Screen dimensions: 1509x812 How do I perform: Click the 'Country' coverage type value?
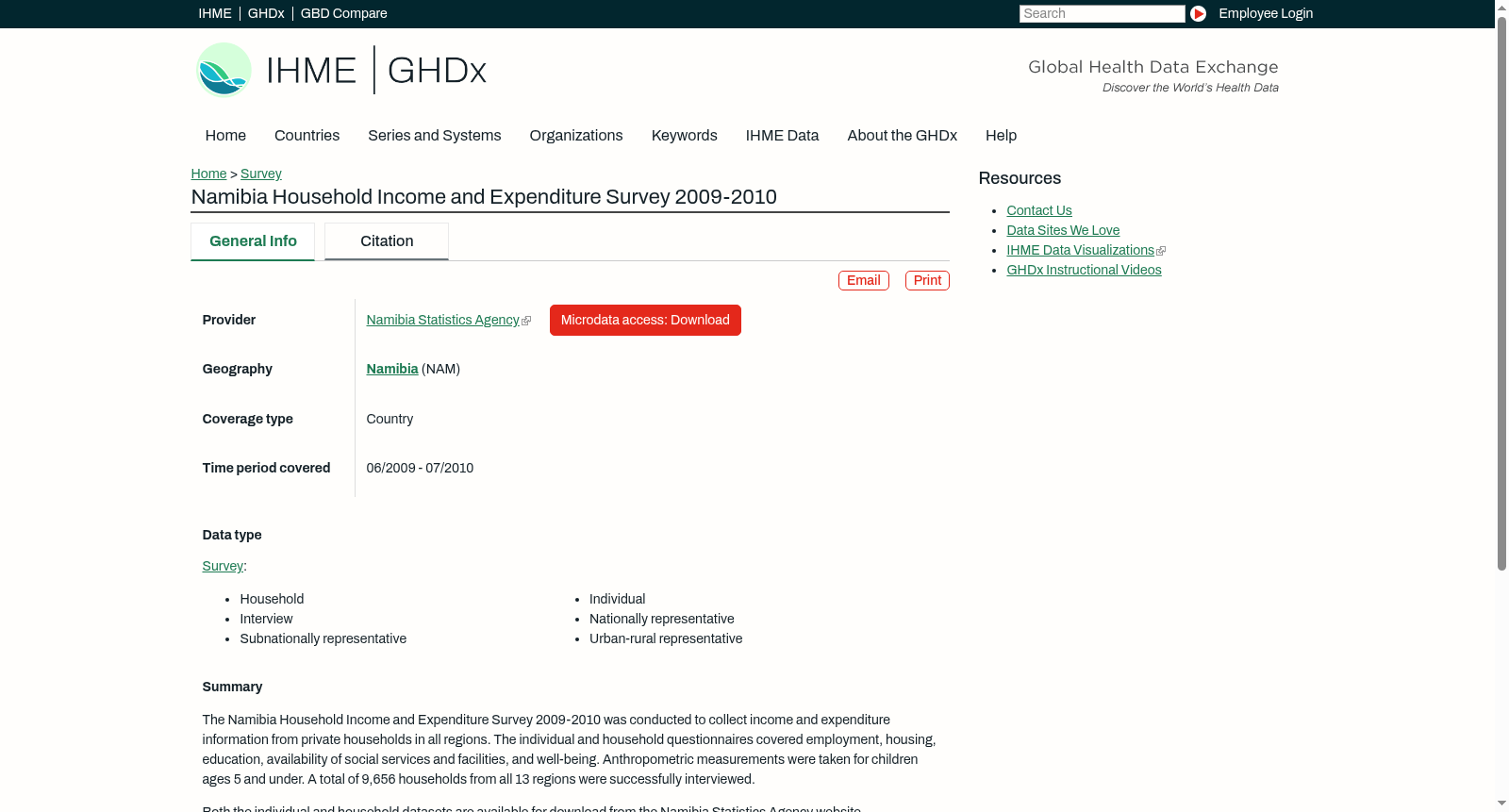tap(390, 419)
